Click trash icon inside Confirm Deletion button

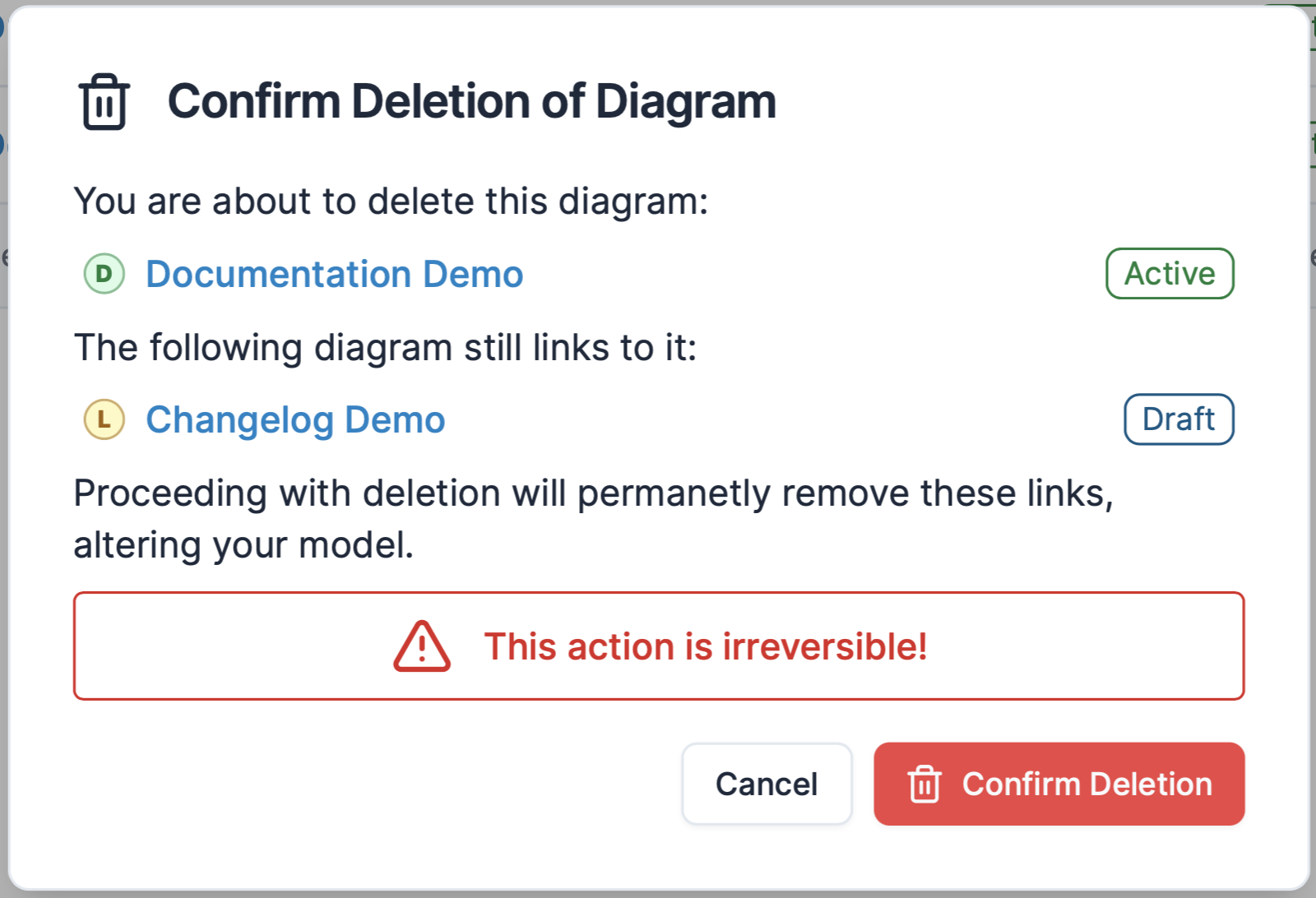point(924,784)
